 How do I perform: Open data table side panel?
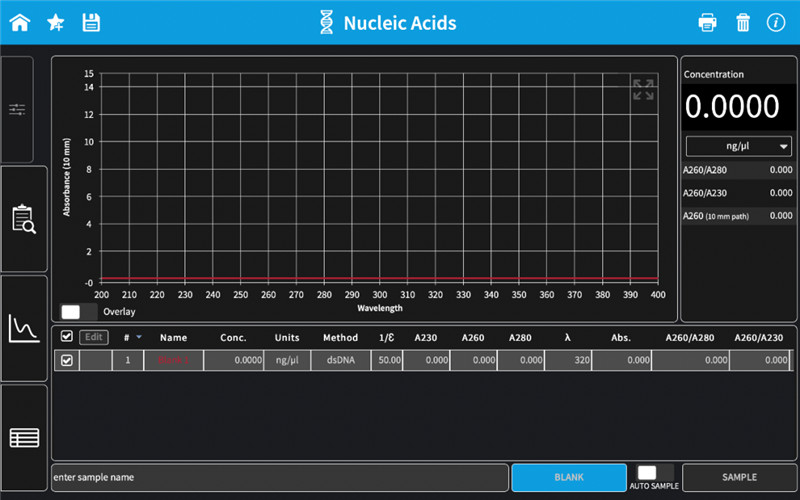point(23,437)
